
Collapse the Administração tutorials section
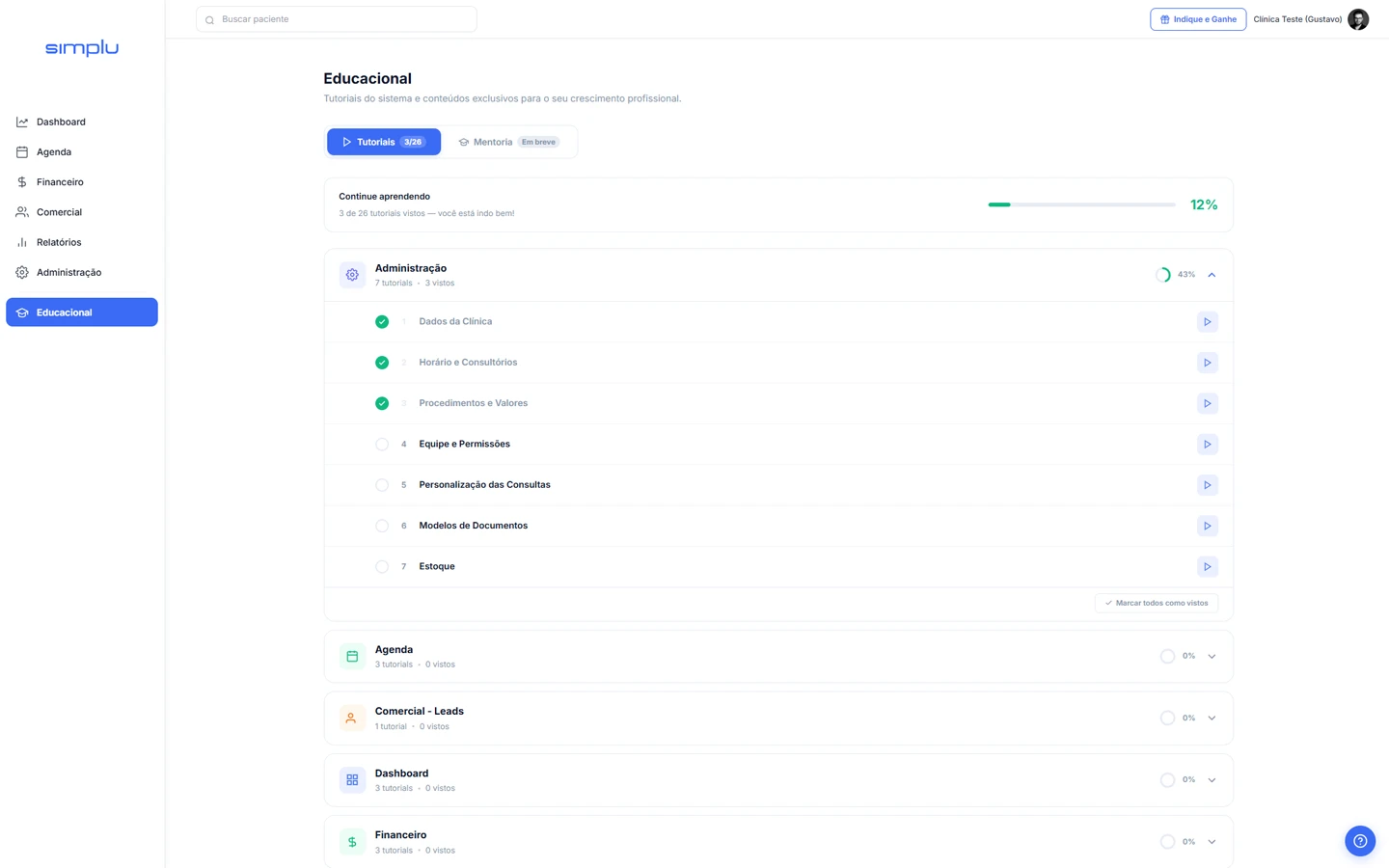pos(1212,275)
